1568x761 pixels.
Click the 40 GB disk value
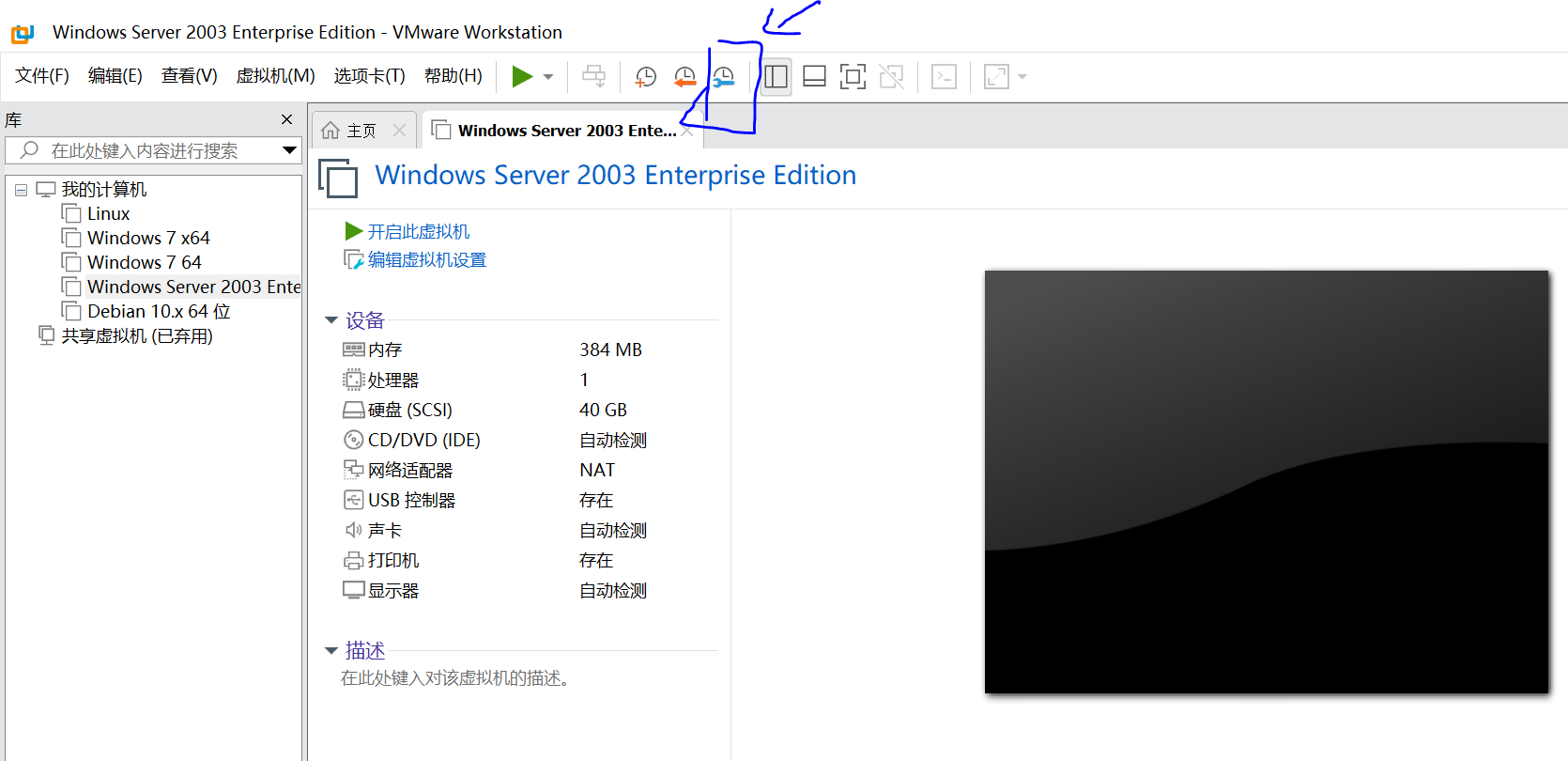point(603,411)
